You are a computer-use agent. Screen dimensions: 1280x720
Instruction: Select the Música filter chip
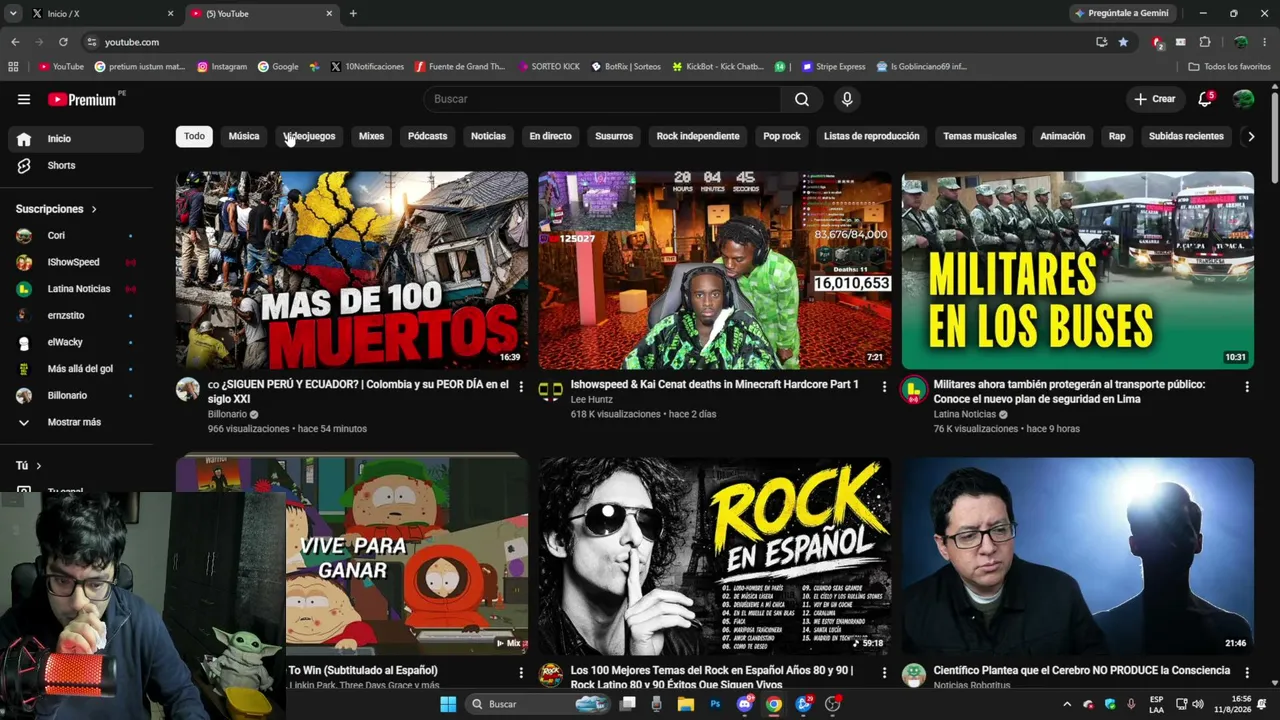pyautogui.click(x=244, y=136)
